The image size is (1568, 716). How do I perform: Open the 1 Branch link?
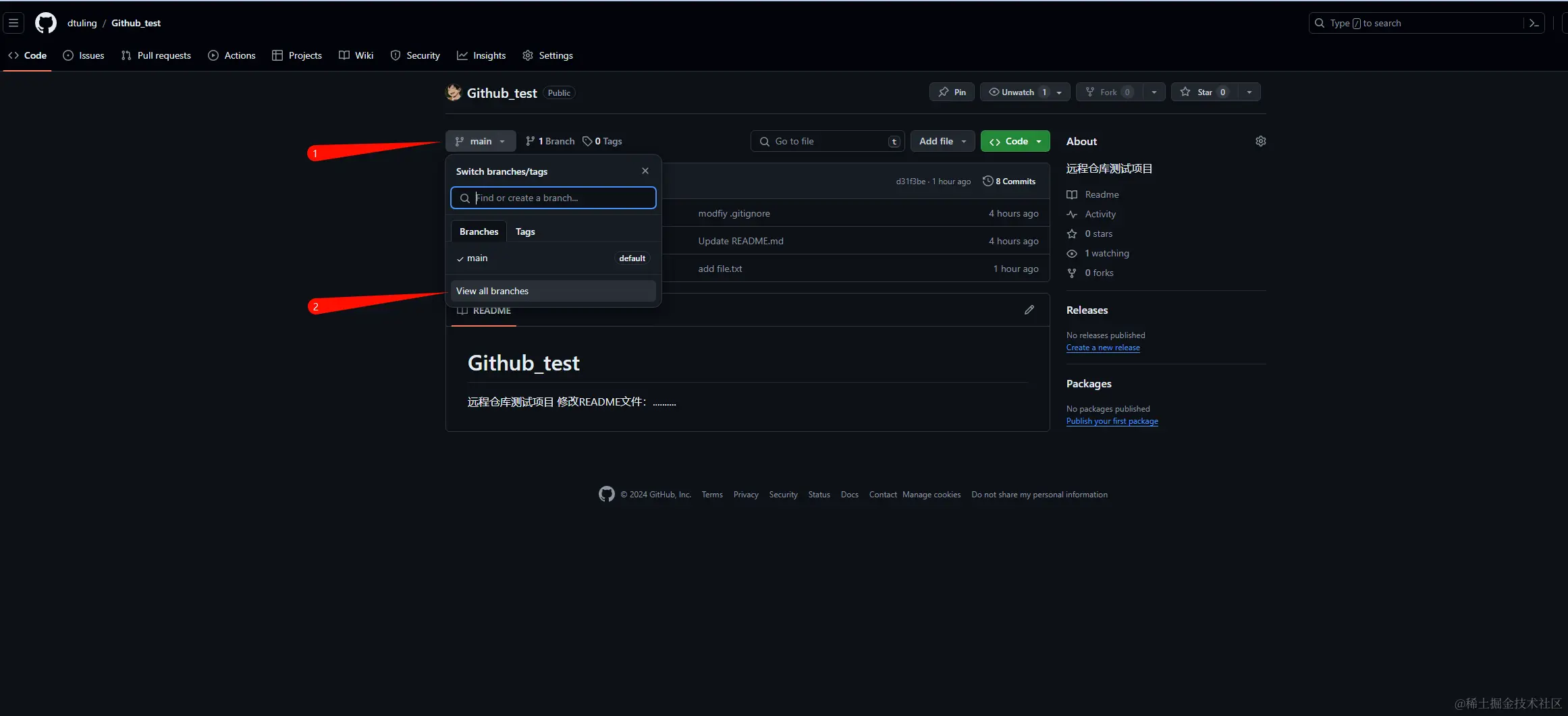click(x=550, y=141)
